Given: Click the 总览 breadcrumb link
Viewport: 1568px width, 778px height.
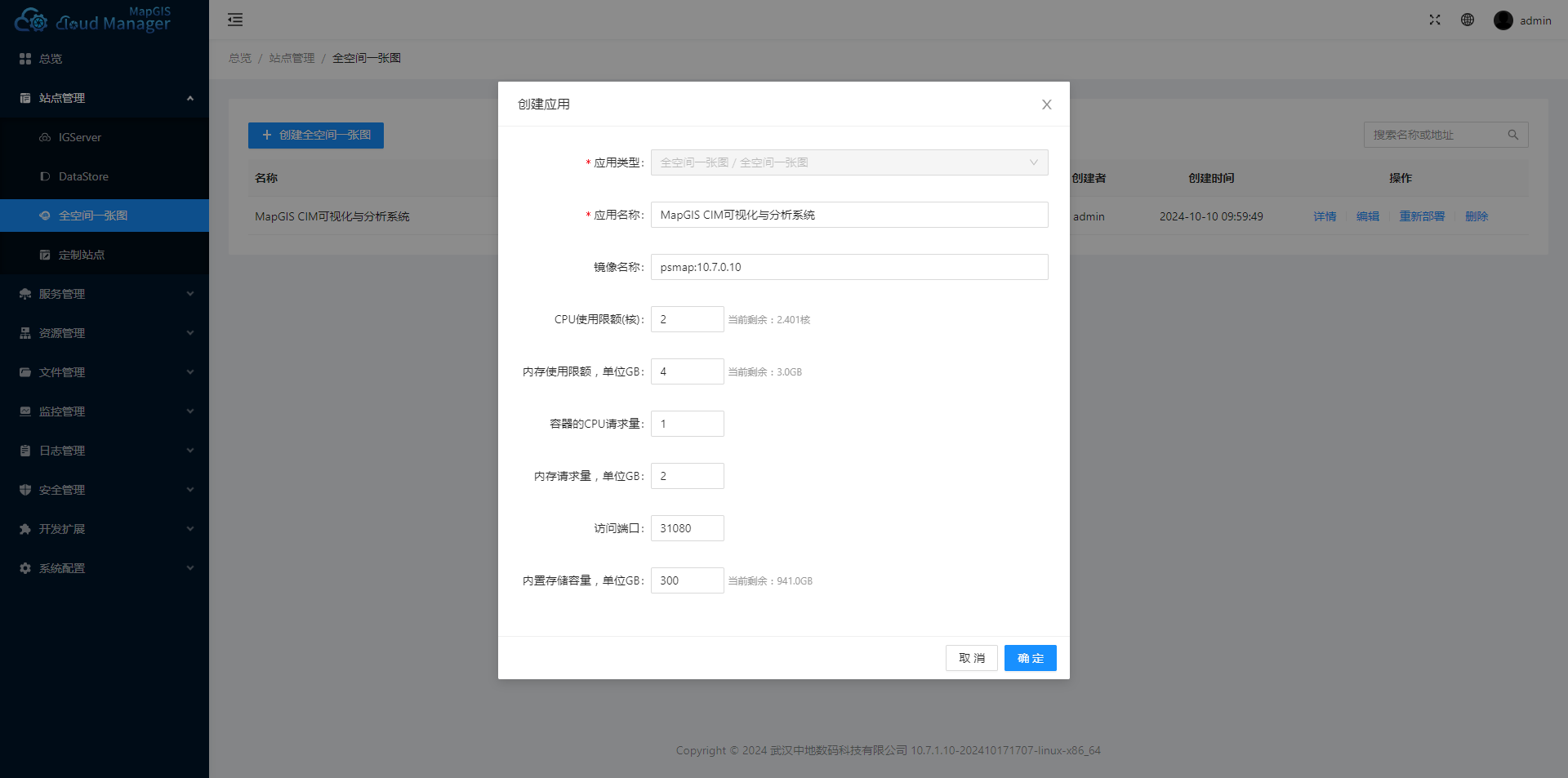Looking at the screenshot, I should [240, 58].
